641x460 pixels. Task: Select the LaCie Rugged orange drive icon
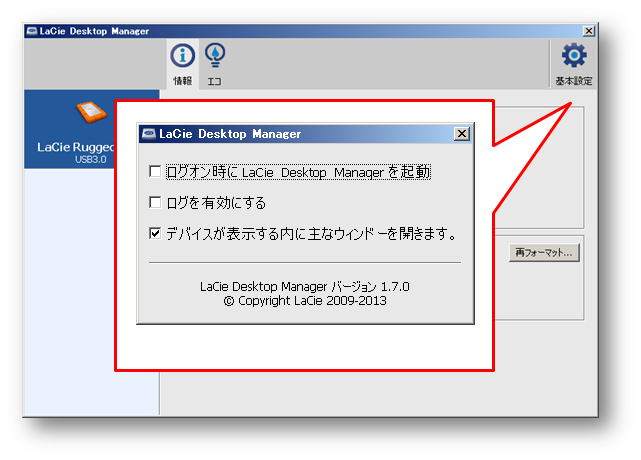pos(92,112)
